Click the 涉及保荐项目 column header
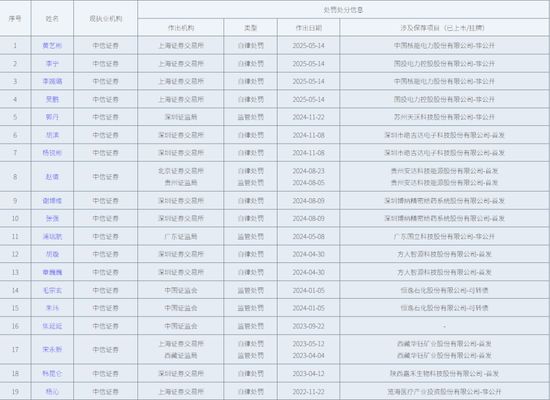The width and height of the screenshot is (550, 400). 444,28
